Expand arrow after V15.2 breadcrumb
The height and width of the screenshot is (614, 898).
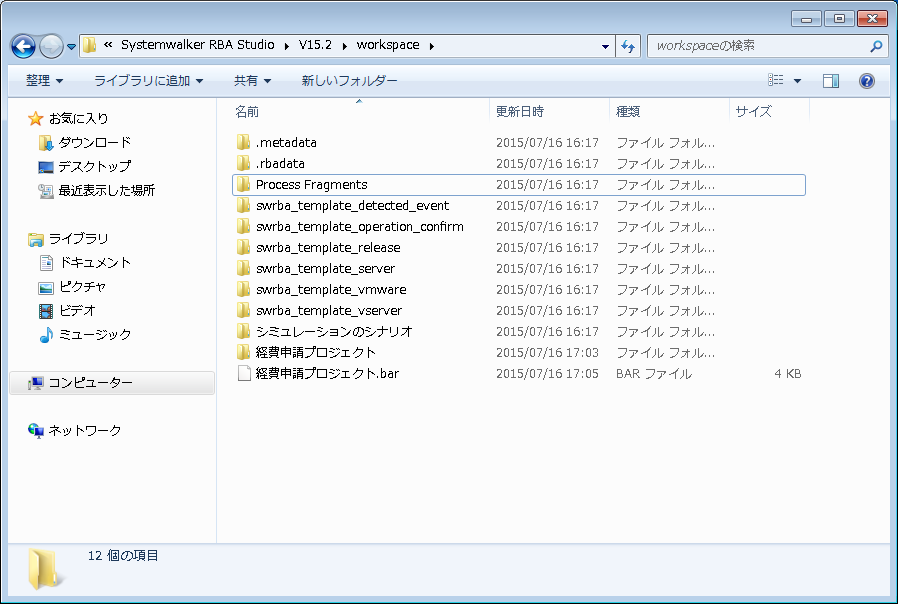pyautogui.click(x=344, y=46)
